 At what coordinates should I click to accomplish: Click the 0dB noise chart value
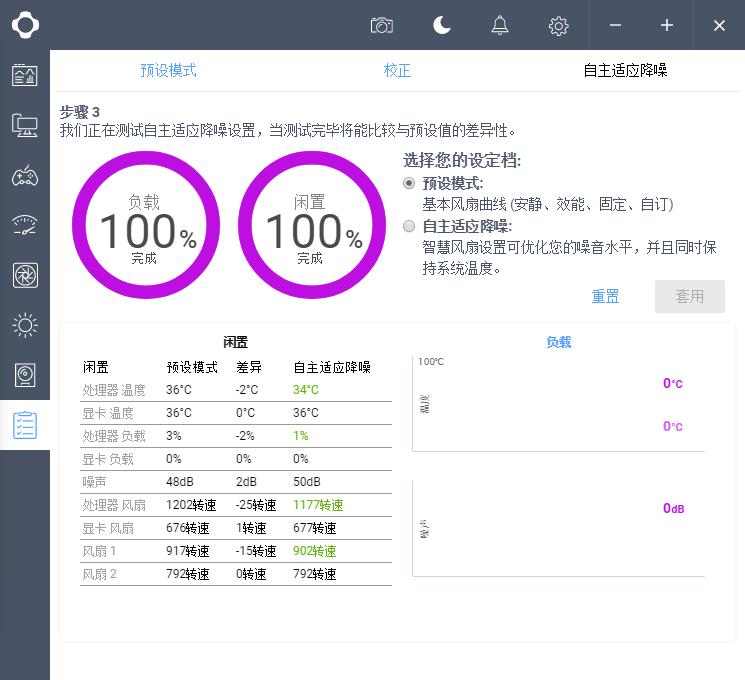click(674, 508)
